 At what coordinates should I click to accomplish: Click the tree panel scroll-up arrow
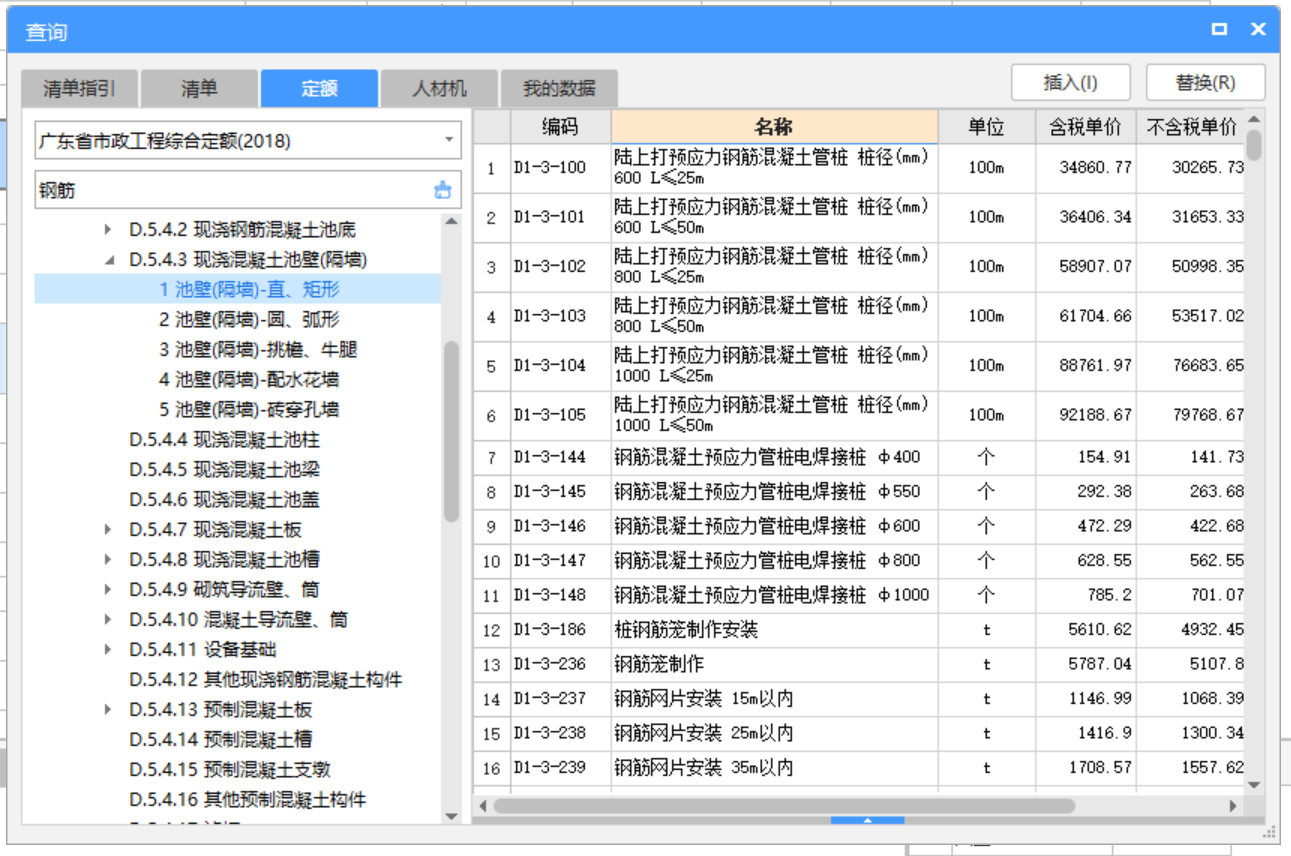pos(451,221)
